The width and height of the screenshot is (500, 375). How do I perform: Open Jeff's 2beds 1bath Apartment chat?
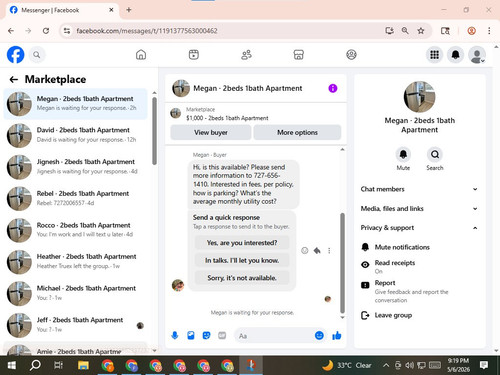pos(75,325)
